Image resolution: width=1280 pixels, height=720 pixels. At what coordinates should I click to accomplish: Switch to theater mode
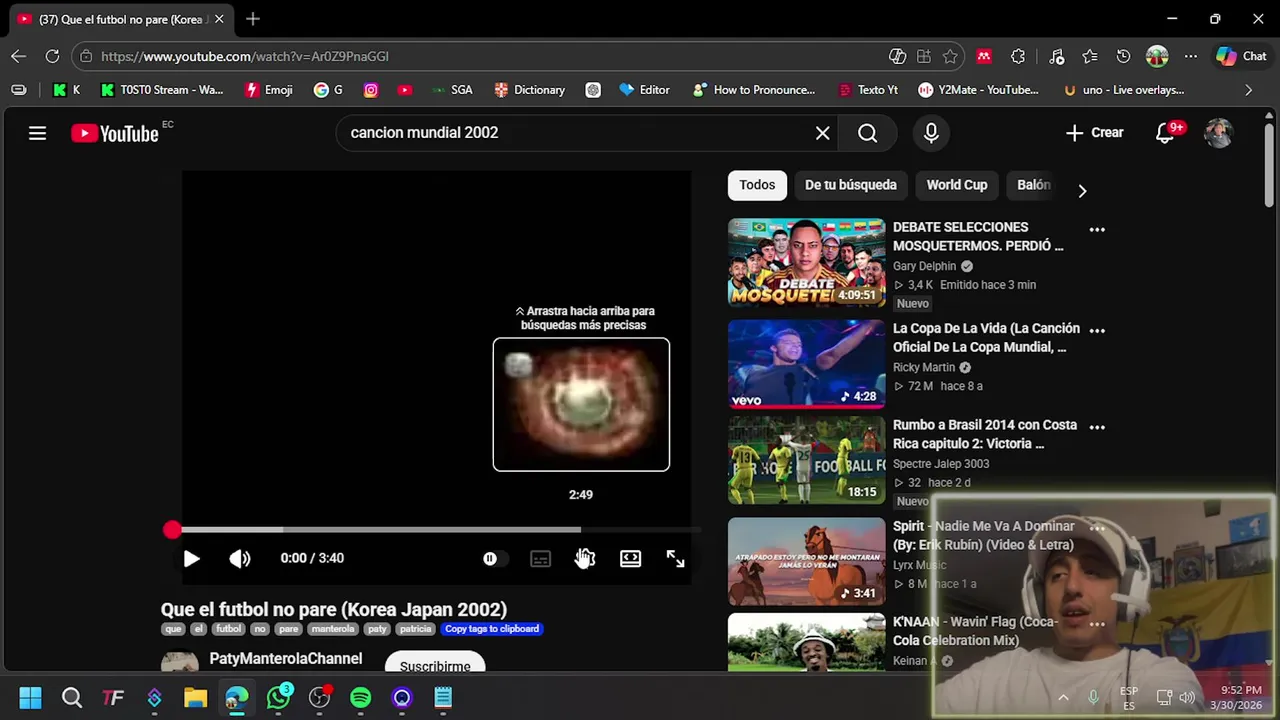[x=630, y=559]
